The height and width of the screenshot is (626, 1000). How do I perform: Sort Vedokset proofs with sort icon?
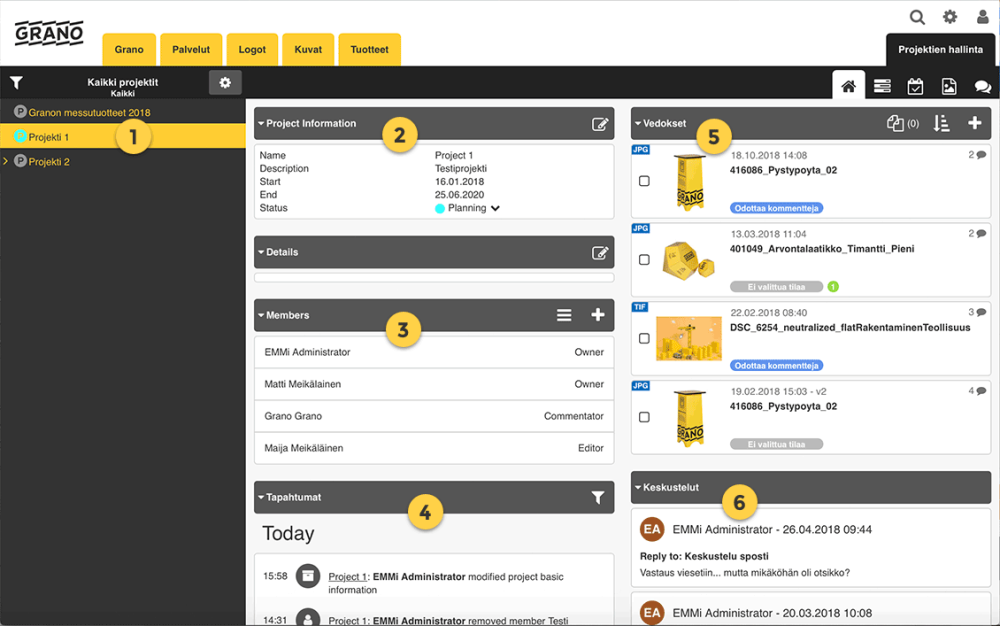click(x=941, y=123)
